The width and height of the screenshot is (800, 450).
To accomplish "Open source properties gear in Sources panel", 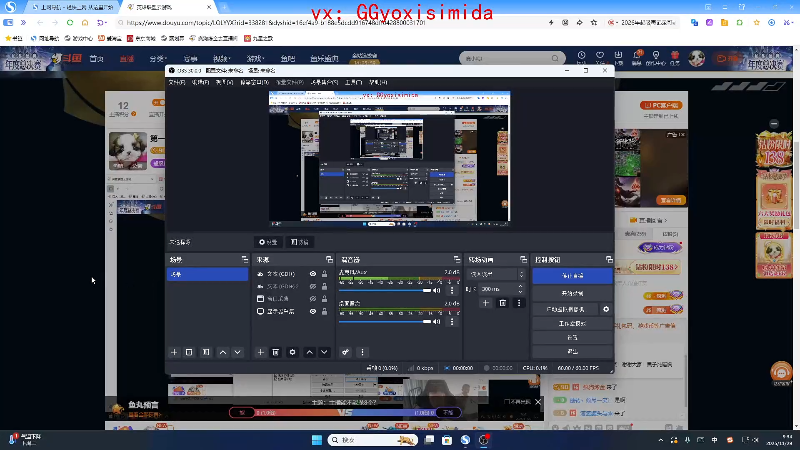I will click(x=292, y=353).
